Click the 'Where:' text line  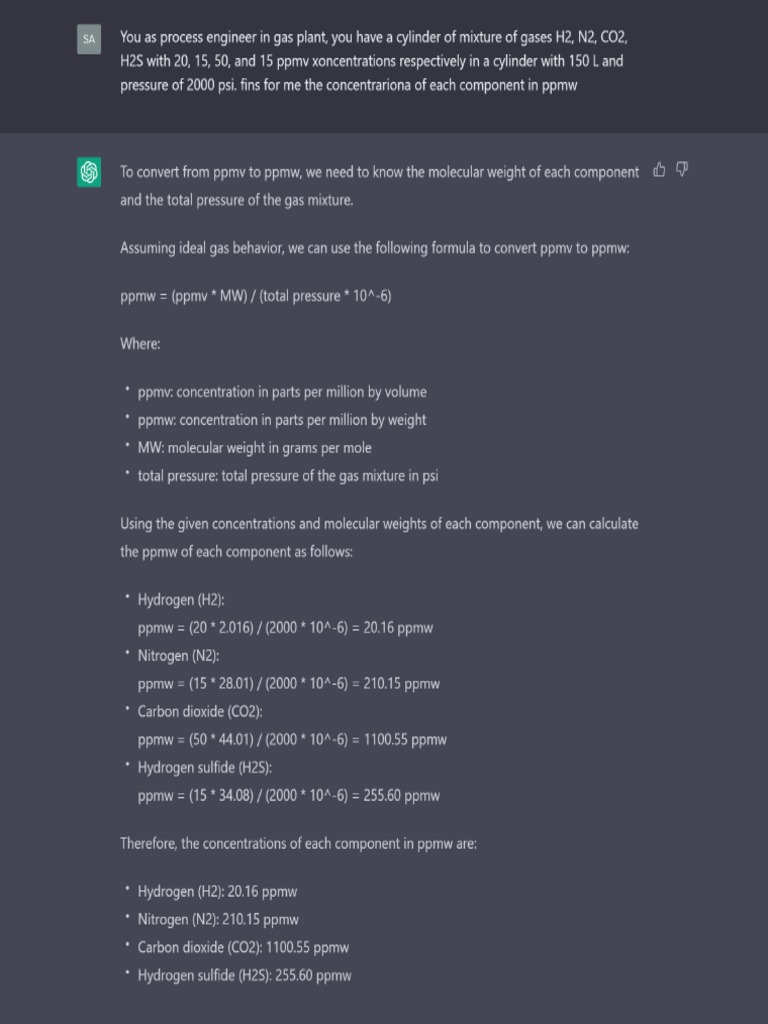pyautogui.click(x=140, y=344)
